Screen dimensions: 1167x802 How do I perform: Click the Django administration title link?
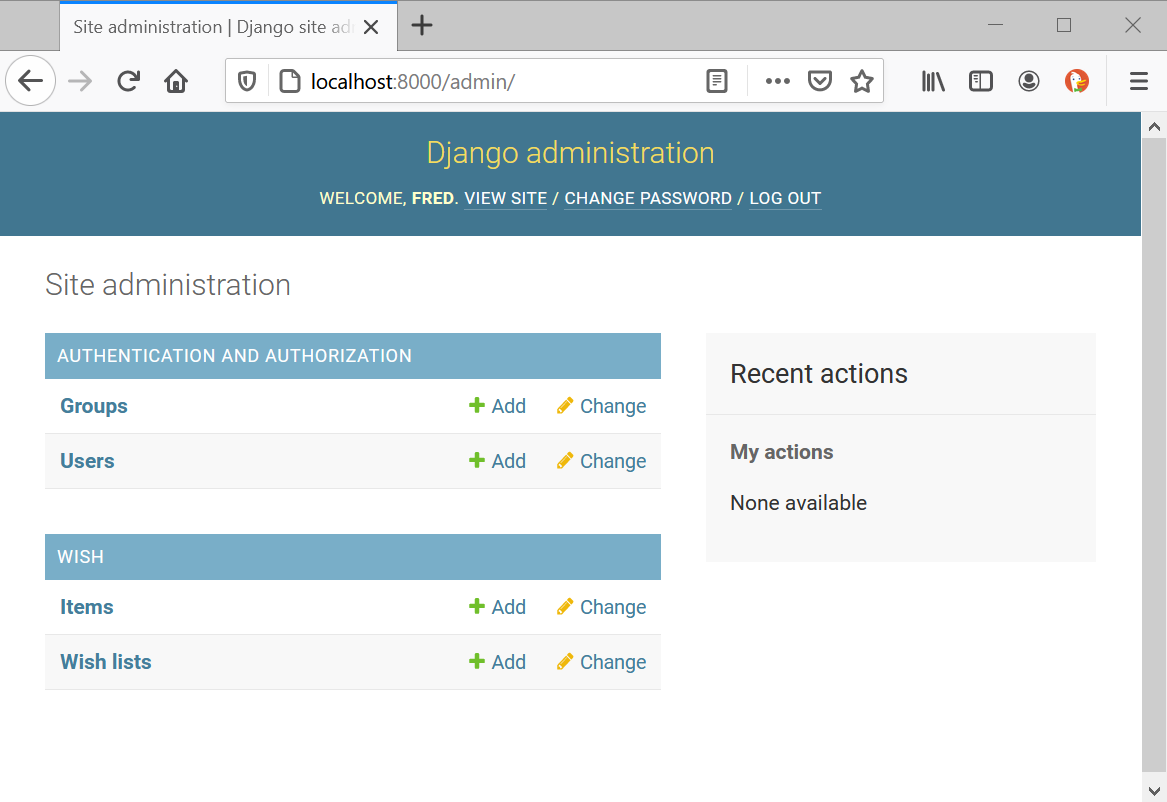pyautogui.click(x=570, y=153)
